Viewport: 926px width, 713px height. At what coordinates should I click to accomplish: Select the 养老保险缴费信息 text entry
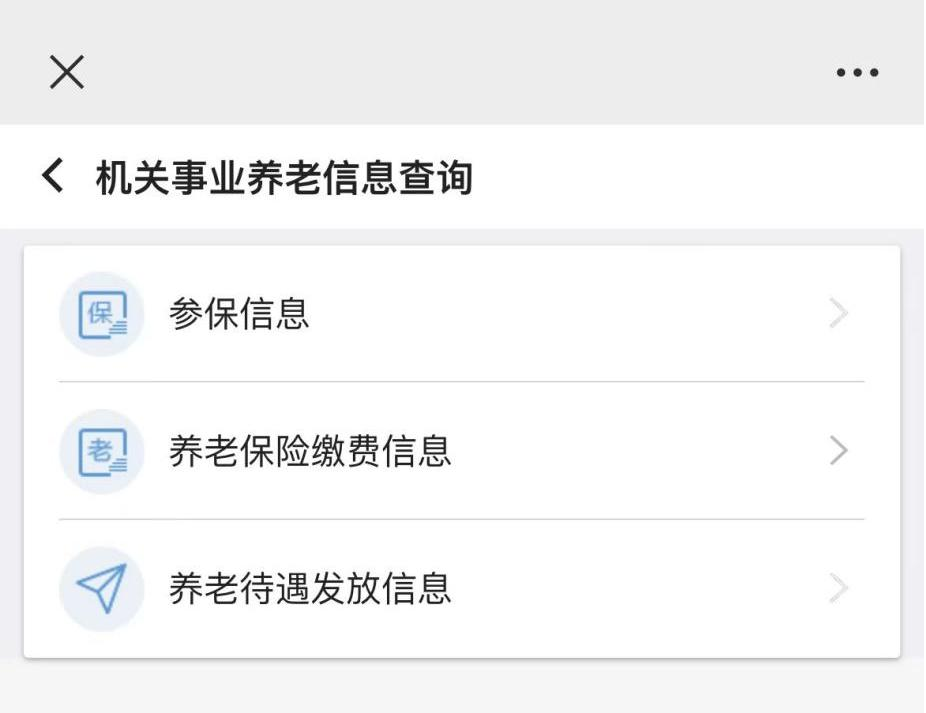tap(310, 451)
